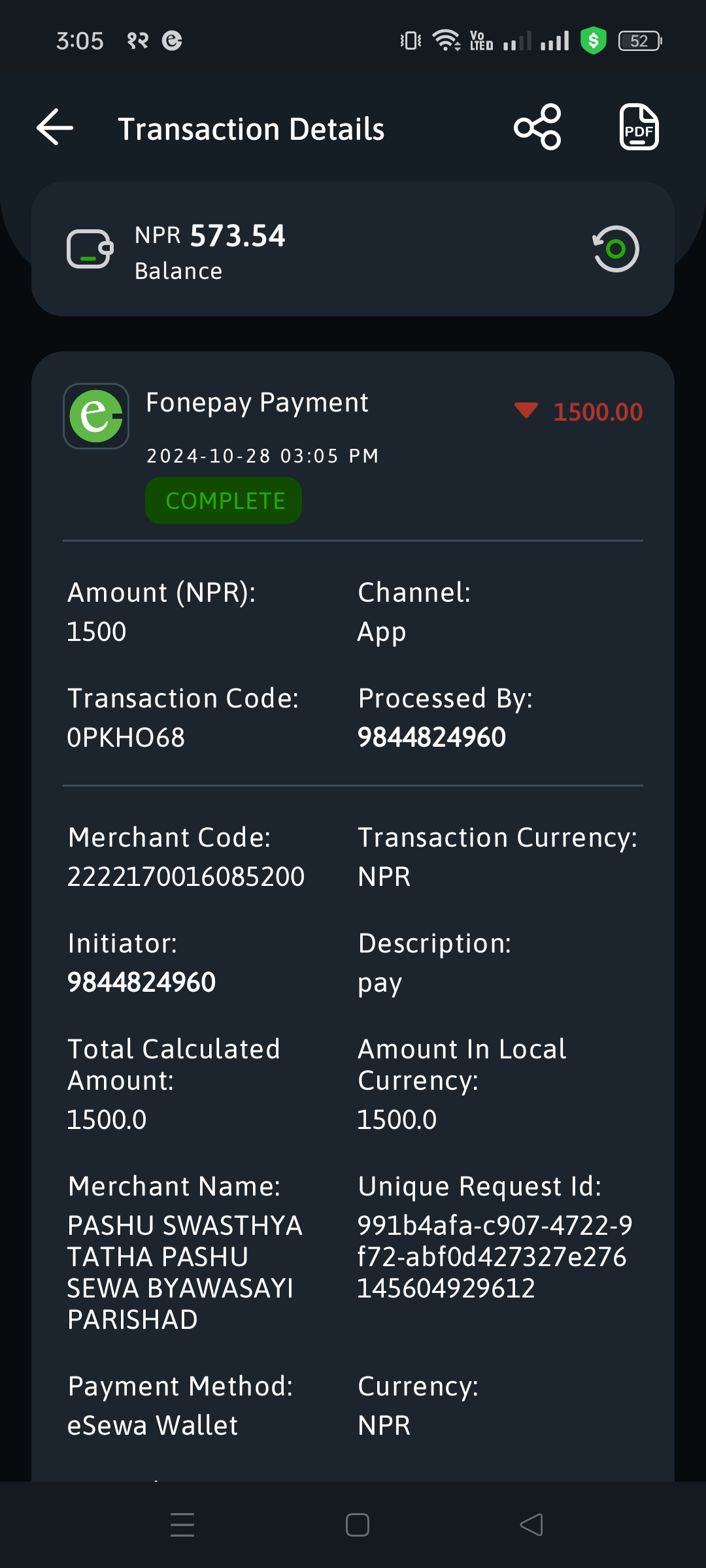Tap the COMPLETE status badge
The width and height of the screenshot is (706, 1568).
pyautogui.click(x=224, y=500)
